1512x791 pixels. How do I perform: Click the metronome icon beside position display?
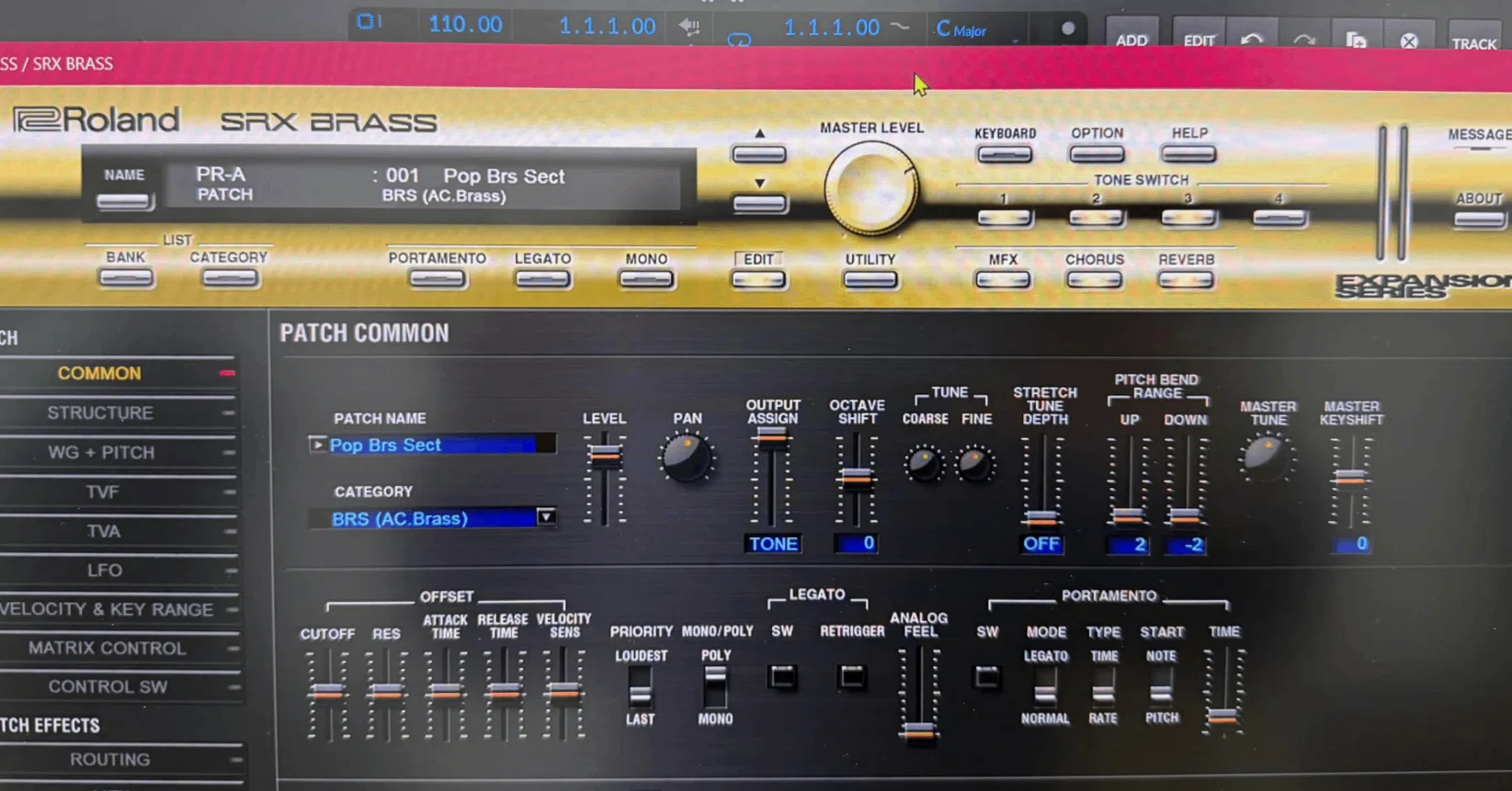click(689, 28)
